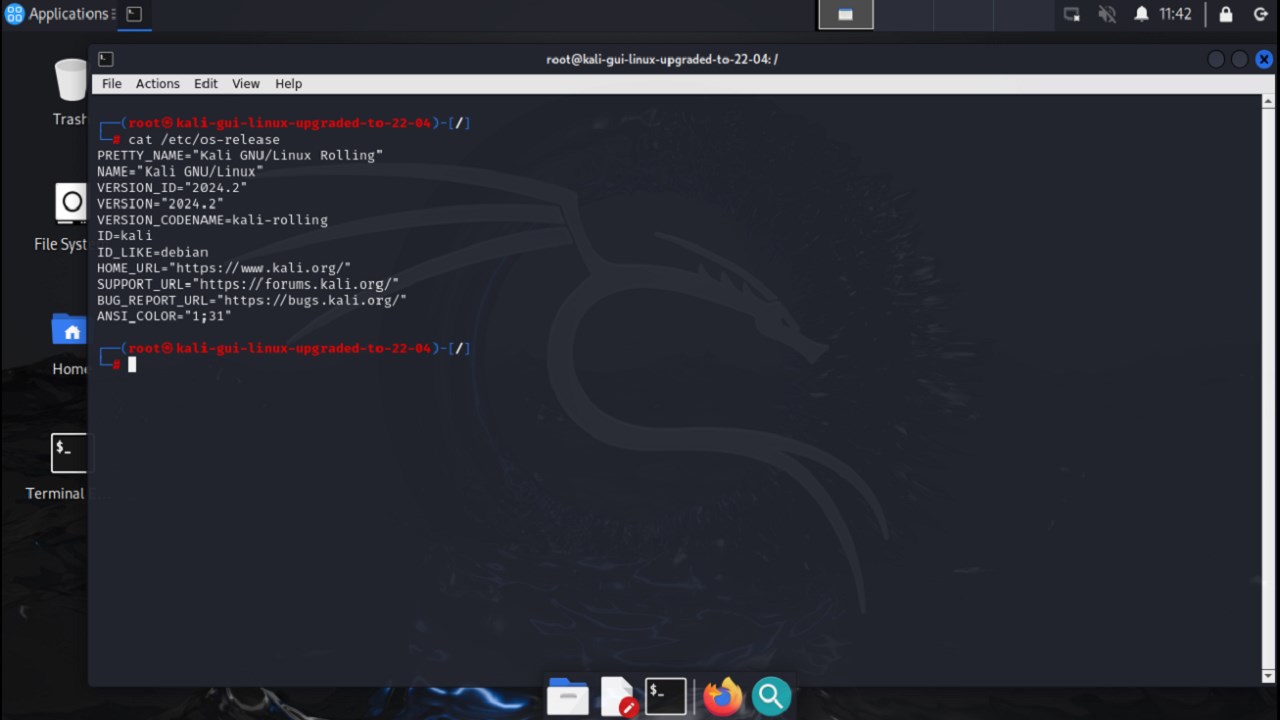Close the terminal window
Viewport: 1280px width, 720px height.
pyautogui.click(x=1264, y=59)
